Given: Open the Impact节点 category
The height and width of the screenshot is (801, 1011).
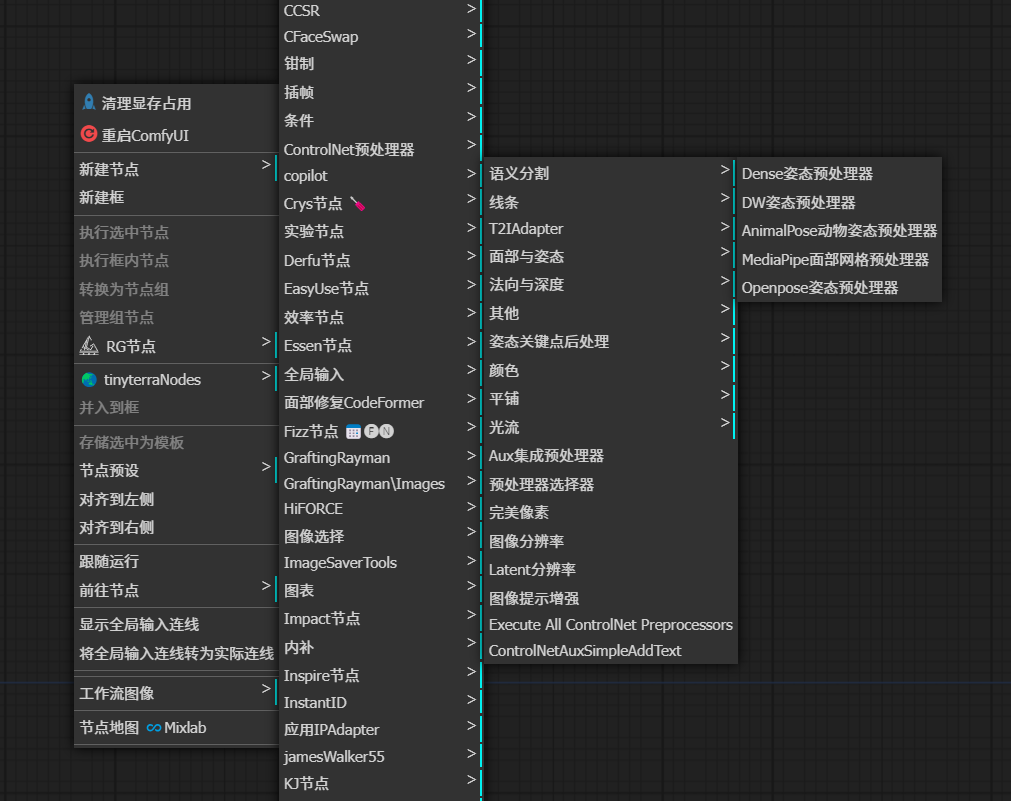Looking at the screenshot, I should (380, 618).
